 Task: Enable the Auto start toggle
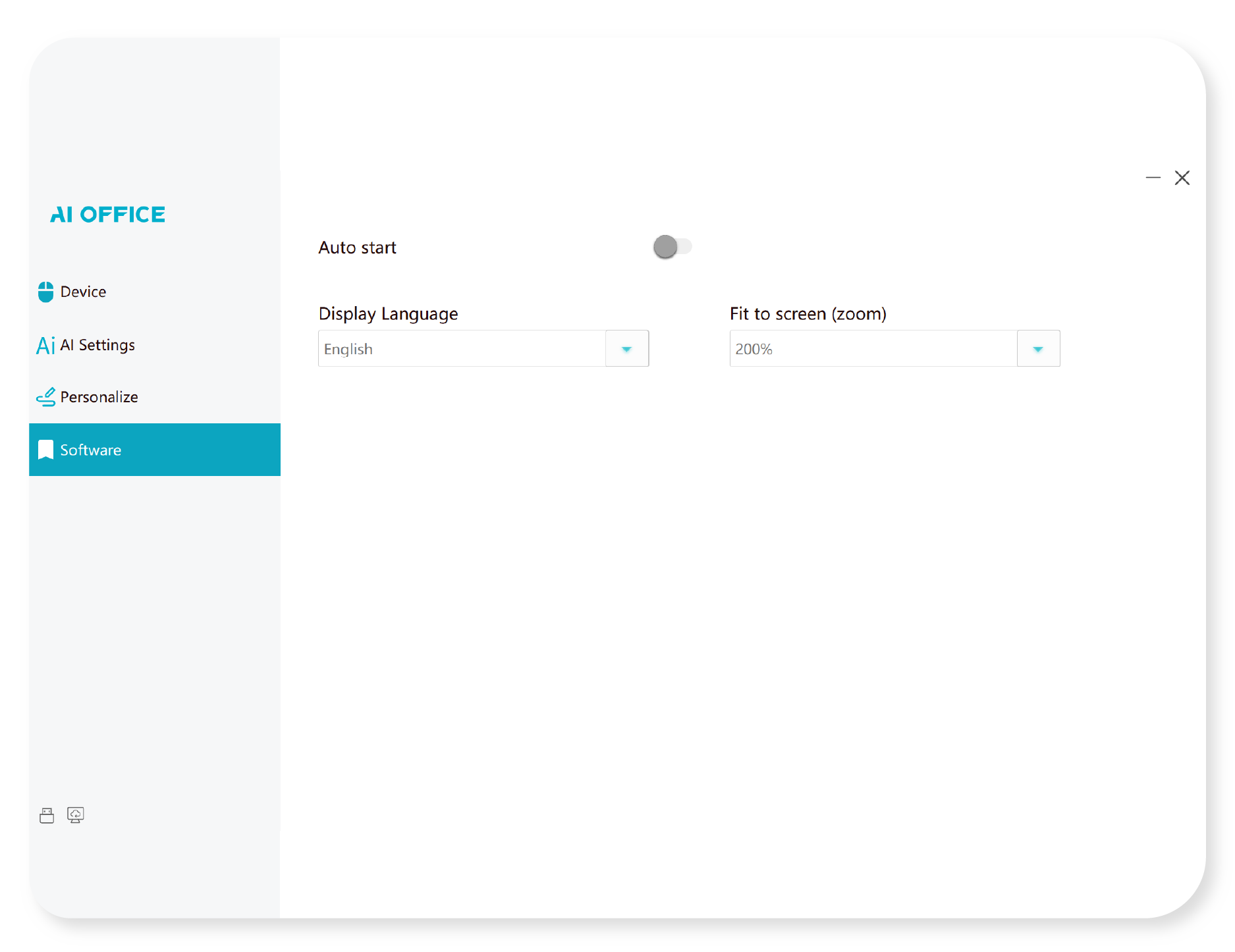pos(672,247)
